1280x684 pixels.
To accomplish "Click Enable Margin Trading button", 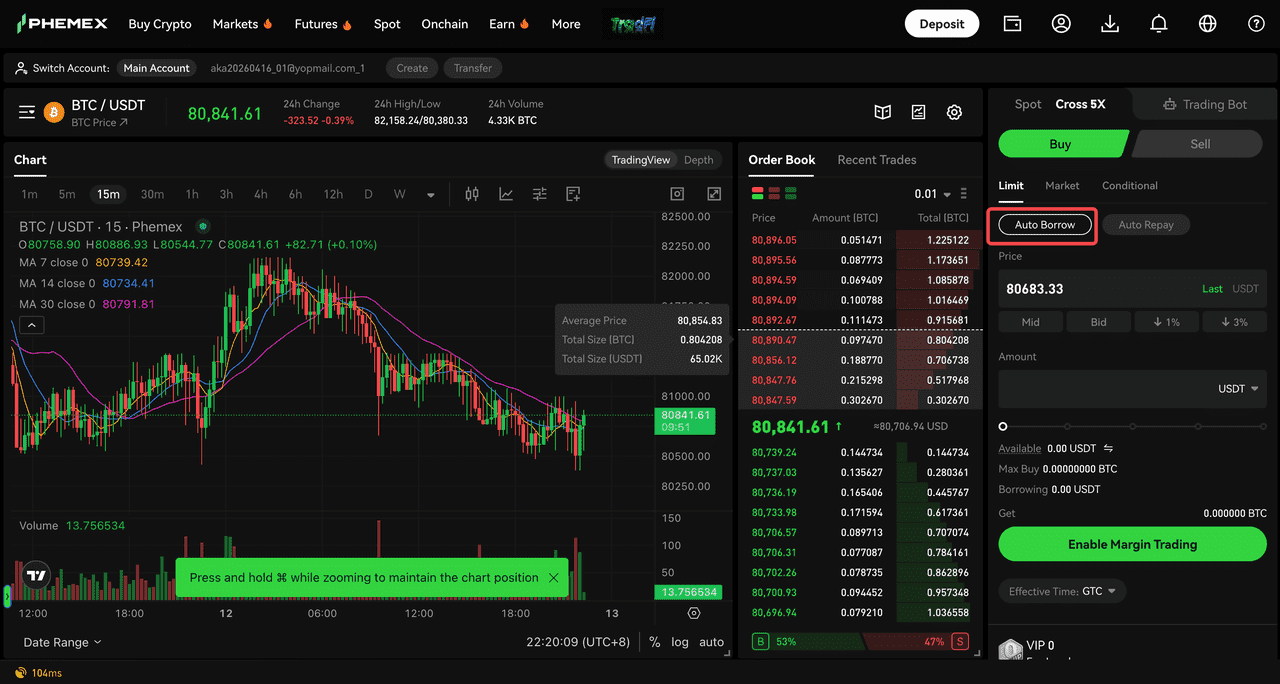I will (x=1132, y=544).
